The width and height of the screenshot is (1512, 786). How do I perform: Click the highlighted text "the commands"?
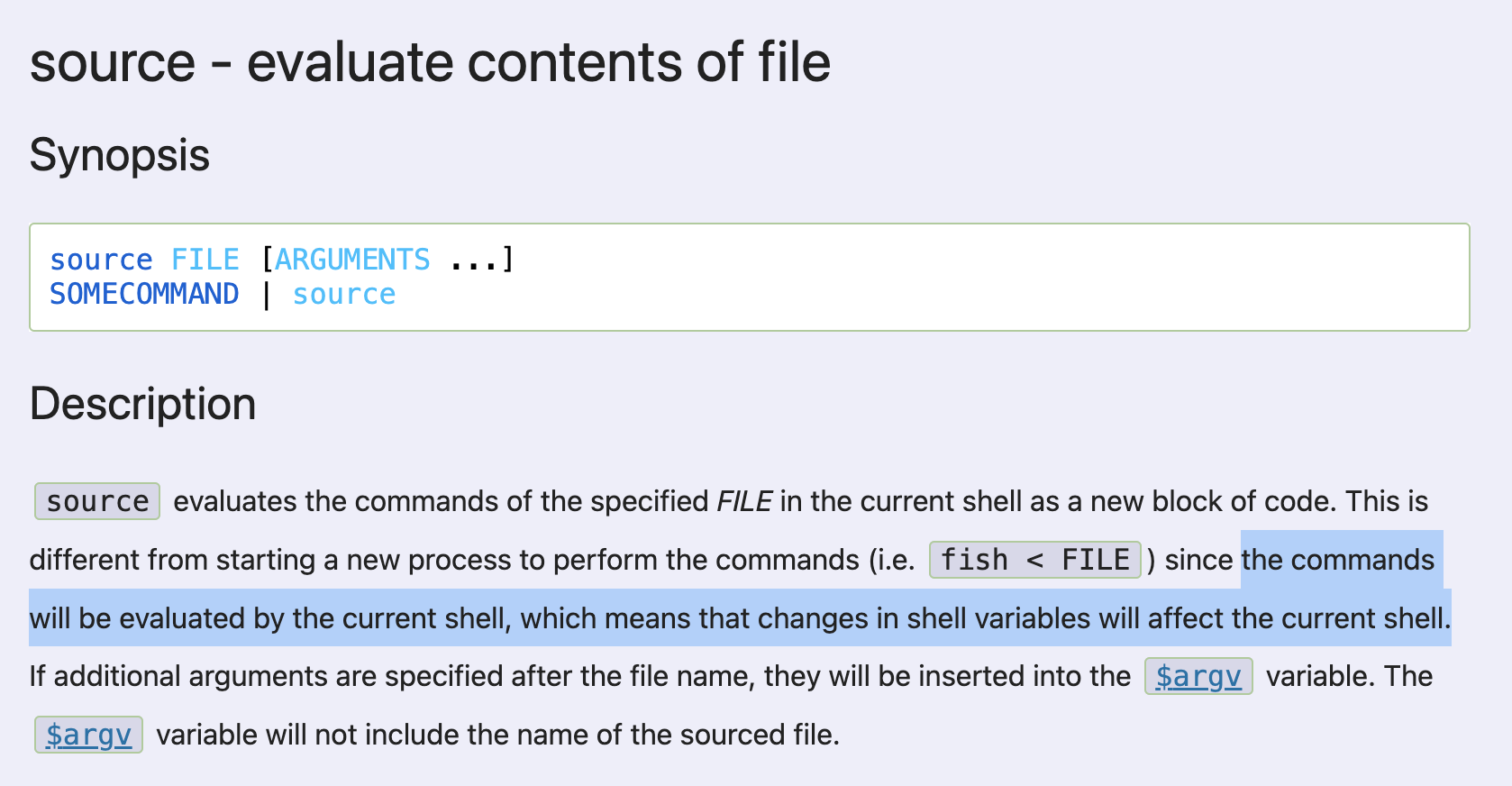click(x=1338, y=560)
